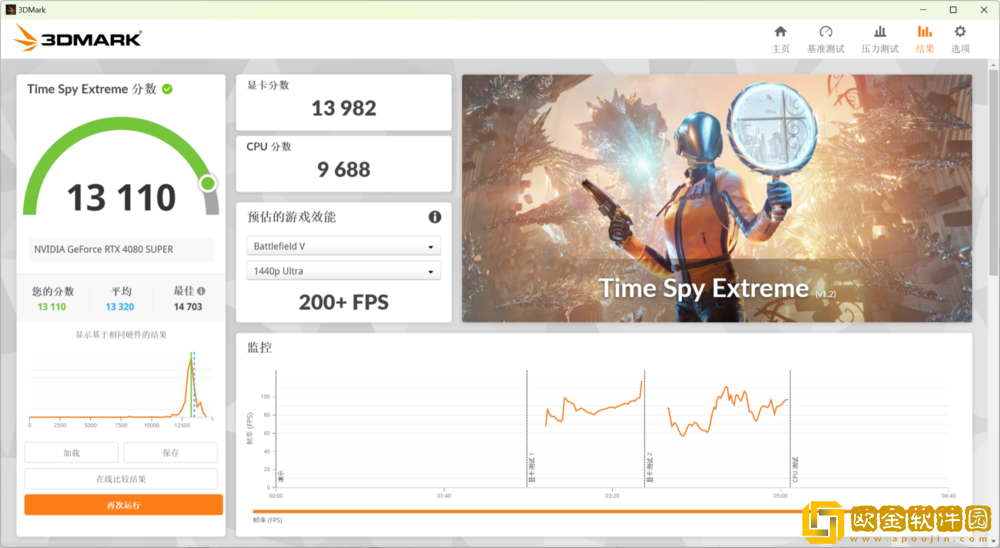
Task: Click the info icon in 预估的游戏效能 panel
Action: tap(435, 217)
